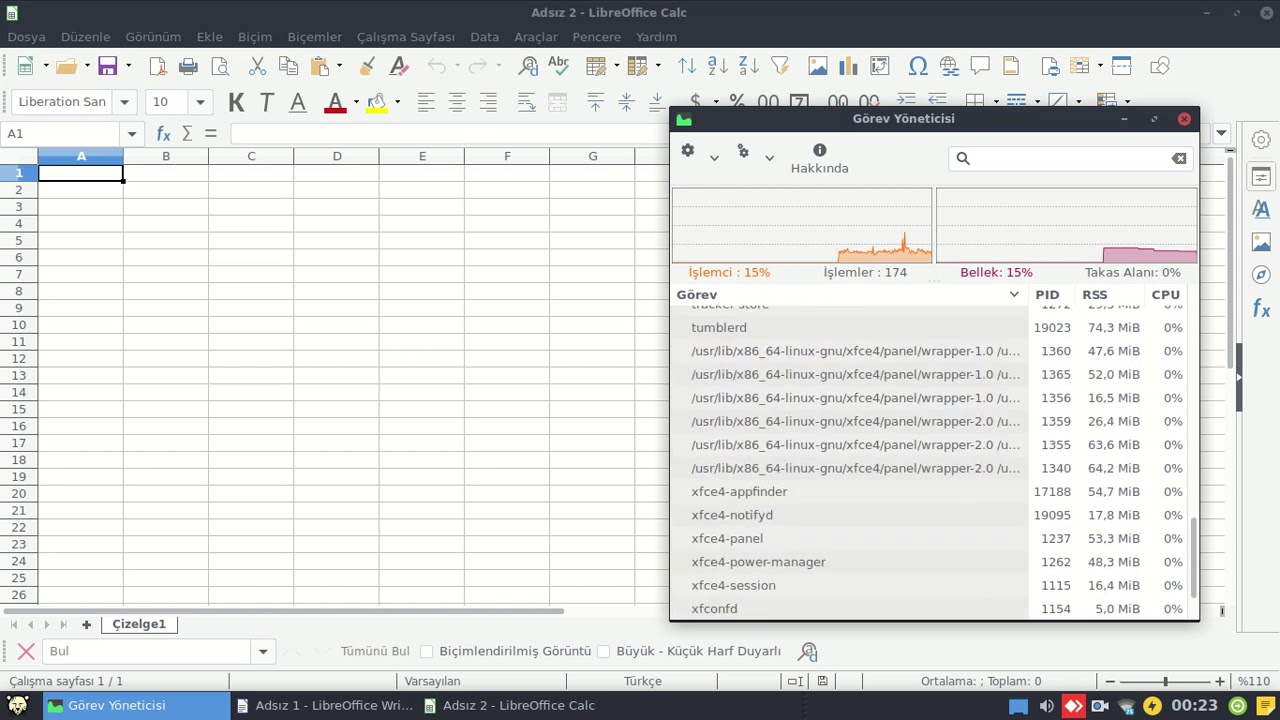Sort descending Z to A
Image resolution: width=1280 pixels, height=720 pixels.
pyautogui.click(x=749, y=66)
